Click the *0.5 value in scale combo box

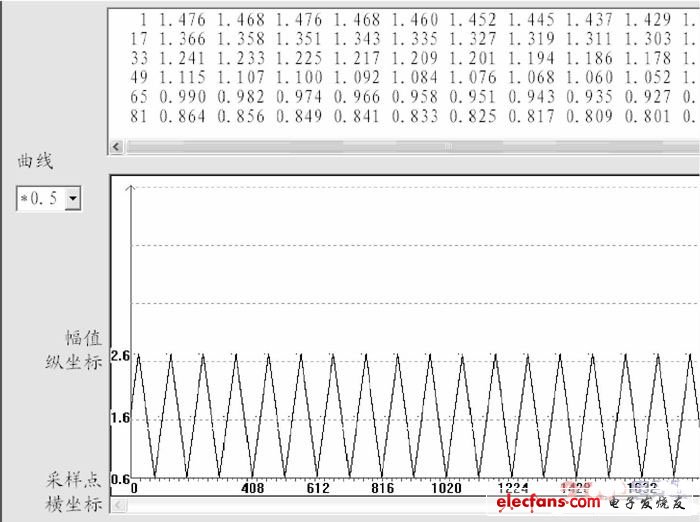pyautogui.click(x=39, y=200)
